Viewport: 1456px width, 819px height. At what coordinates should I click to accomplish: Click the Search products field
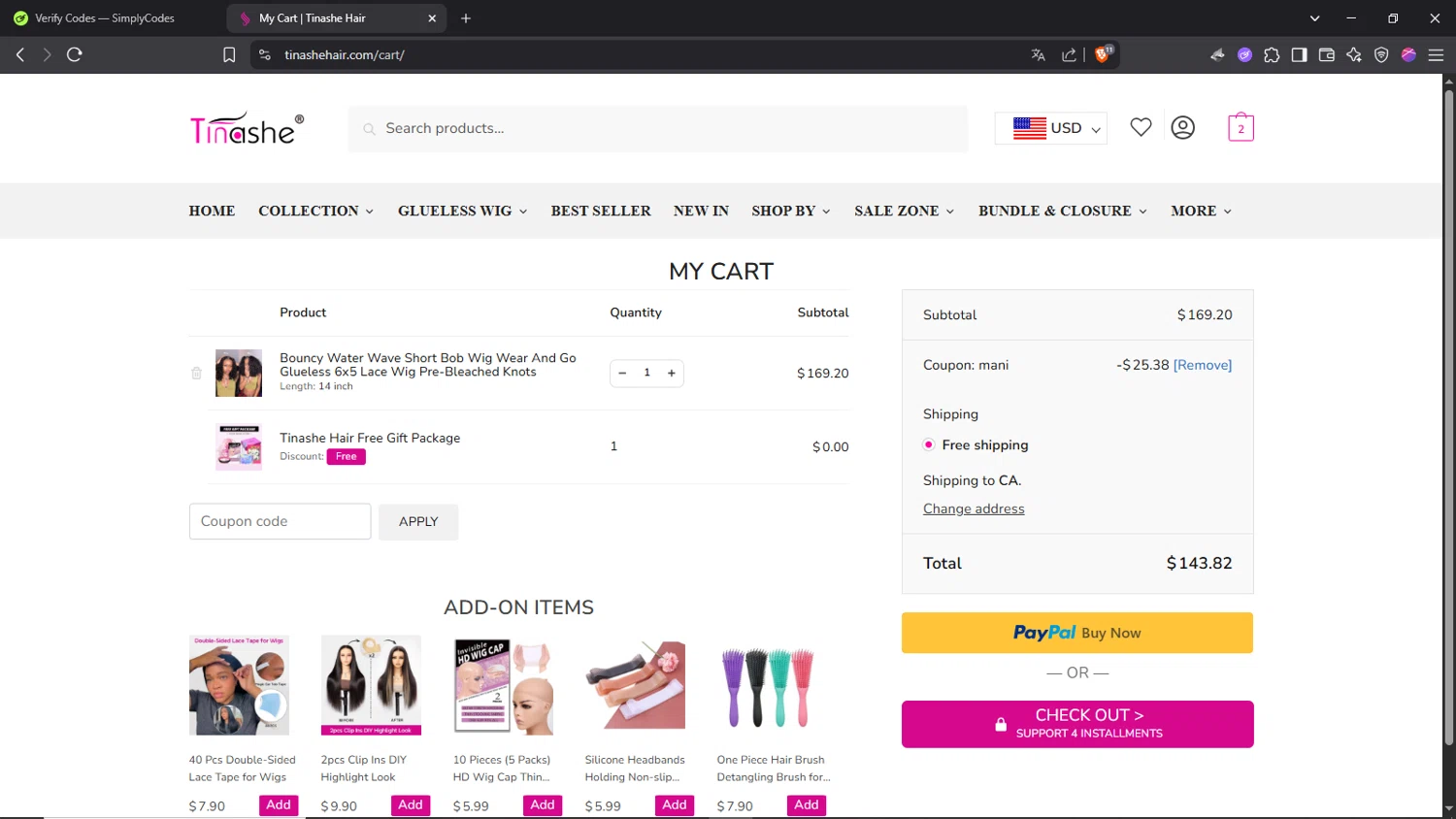(658, 128)
